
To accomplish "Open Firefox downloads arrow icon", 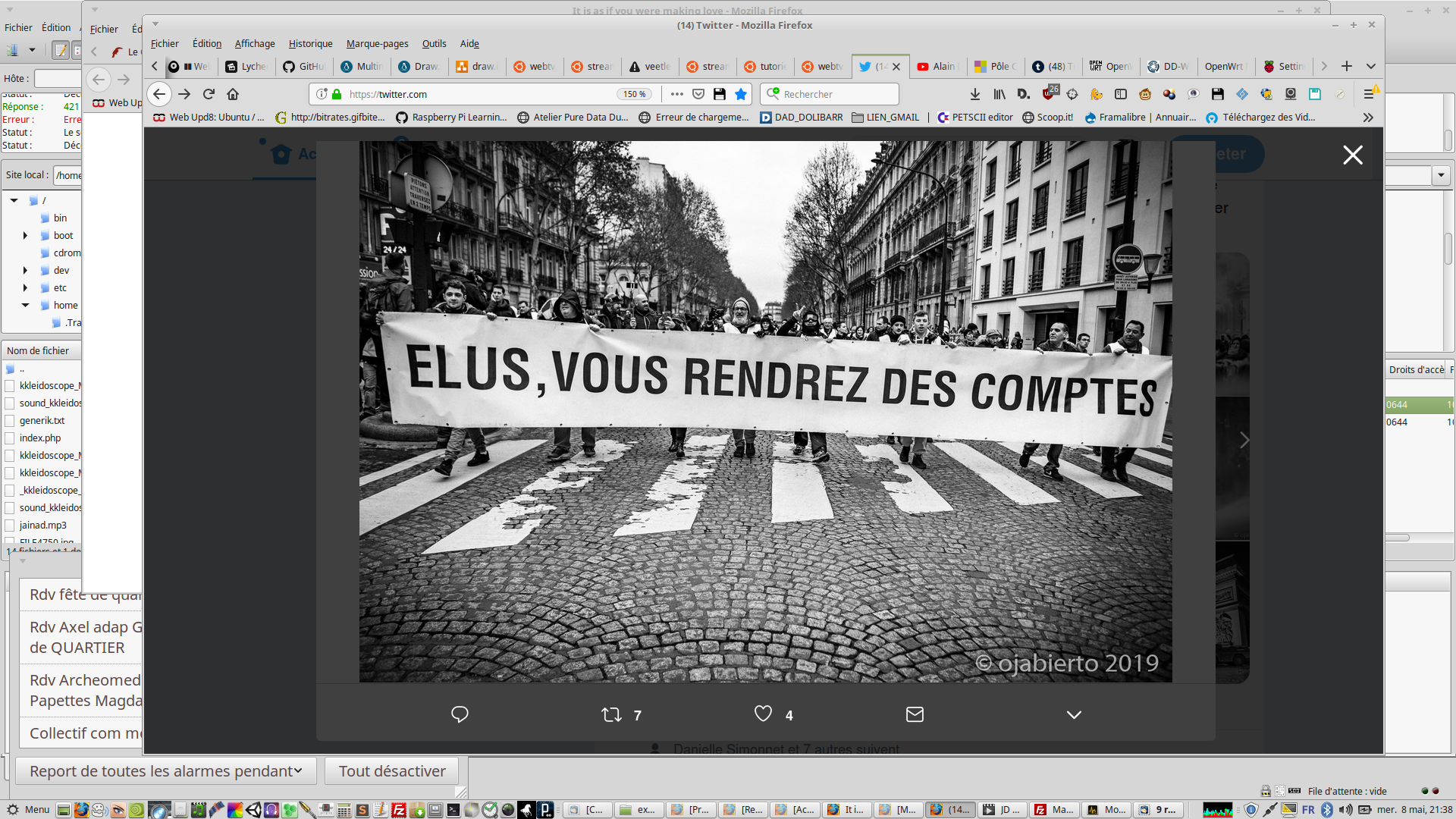I will [x=975, y=94].
